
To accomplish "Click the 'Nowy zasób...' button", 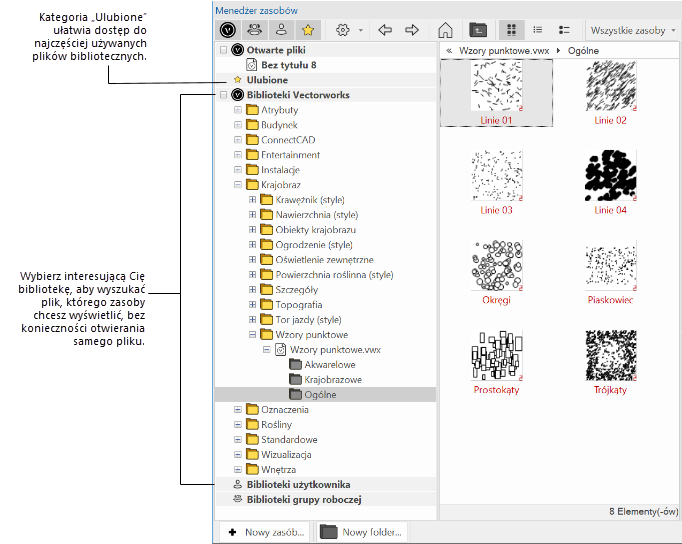I will click(x=266, y=532).
